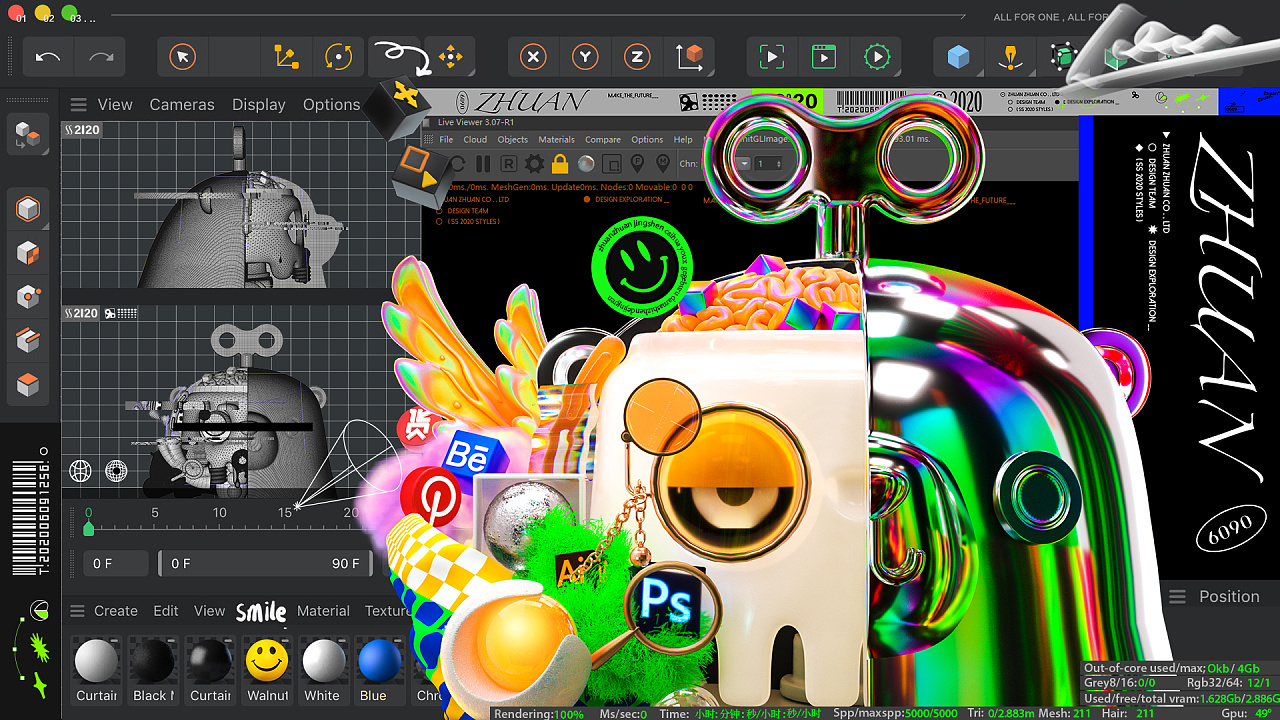
Task: Click the handwritten Smile menu item
Action: click(x=261, y=611)
